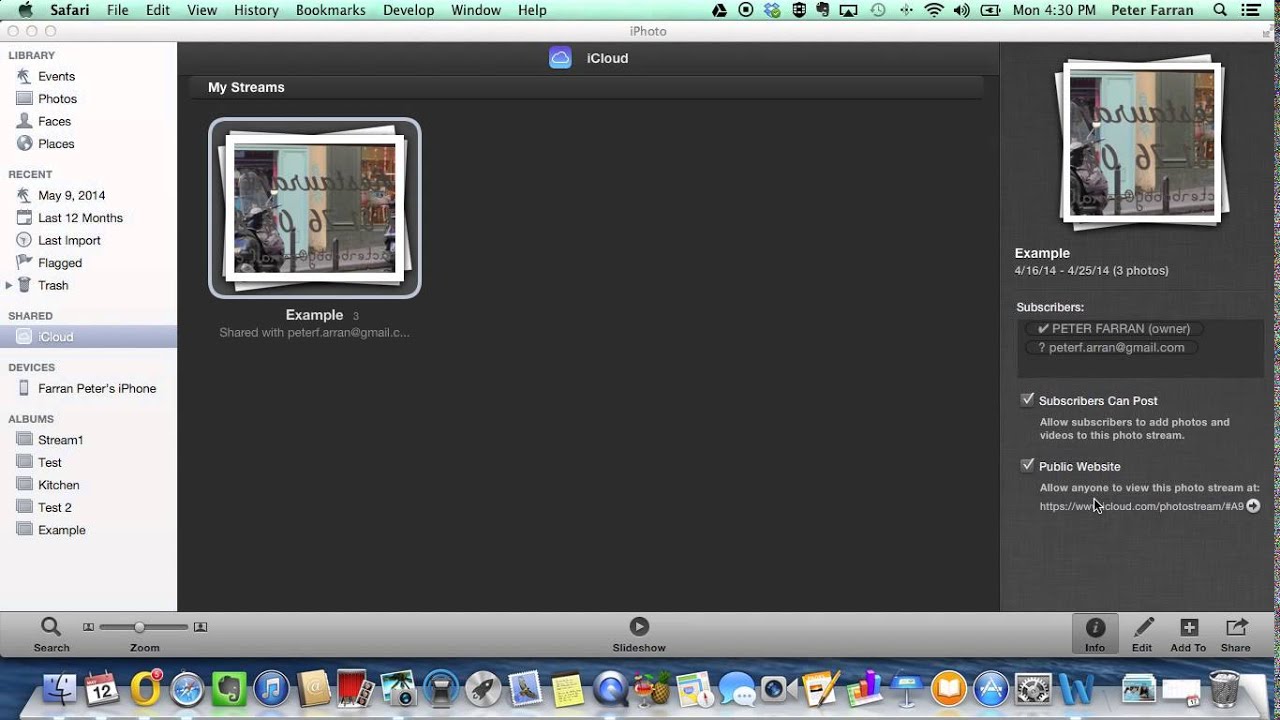Open the Stream1 album
1280x720 pixels.
(x=60, y=440)
